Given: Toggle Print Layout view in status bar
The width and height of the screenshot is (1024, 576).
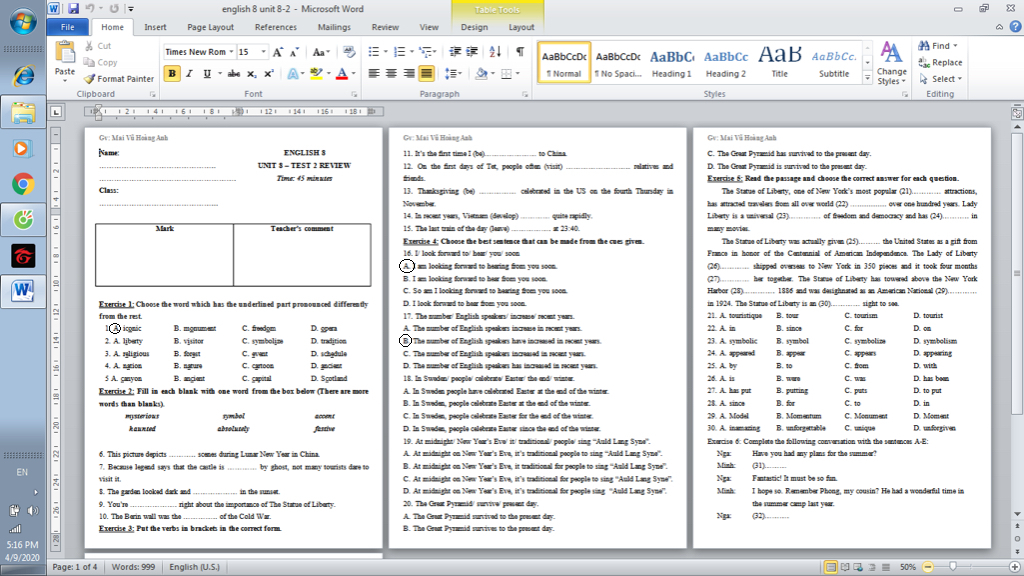Looking at the screenshot, I should (831, 567).
